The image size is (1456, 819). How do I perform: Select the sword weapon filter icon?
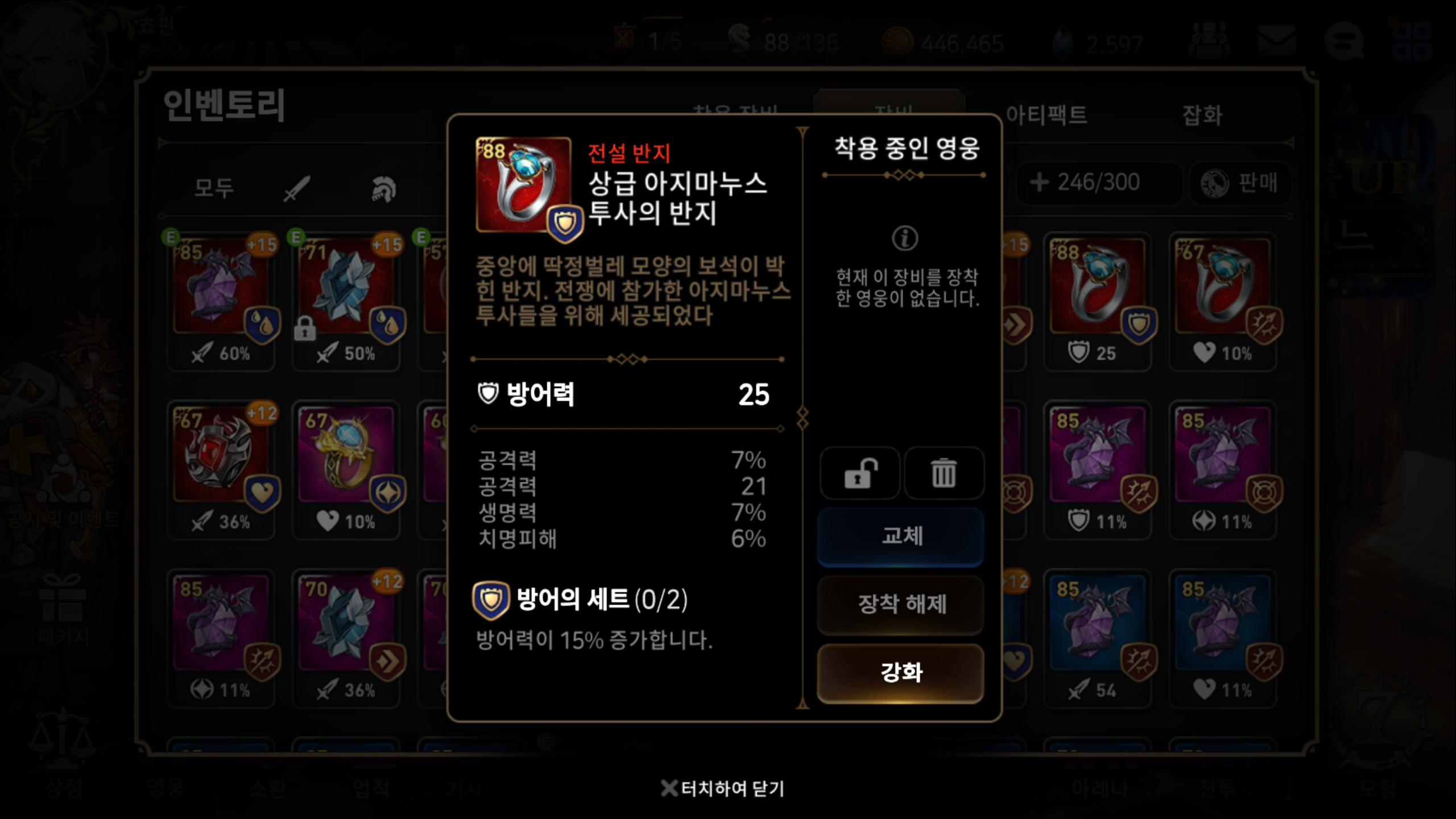point(297,188)
